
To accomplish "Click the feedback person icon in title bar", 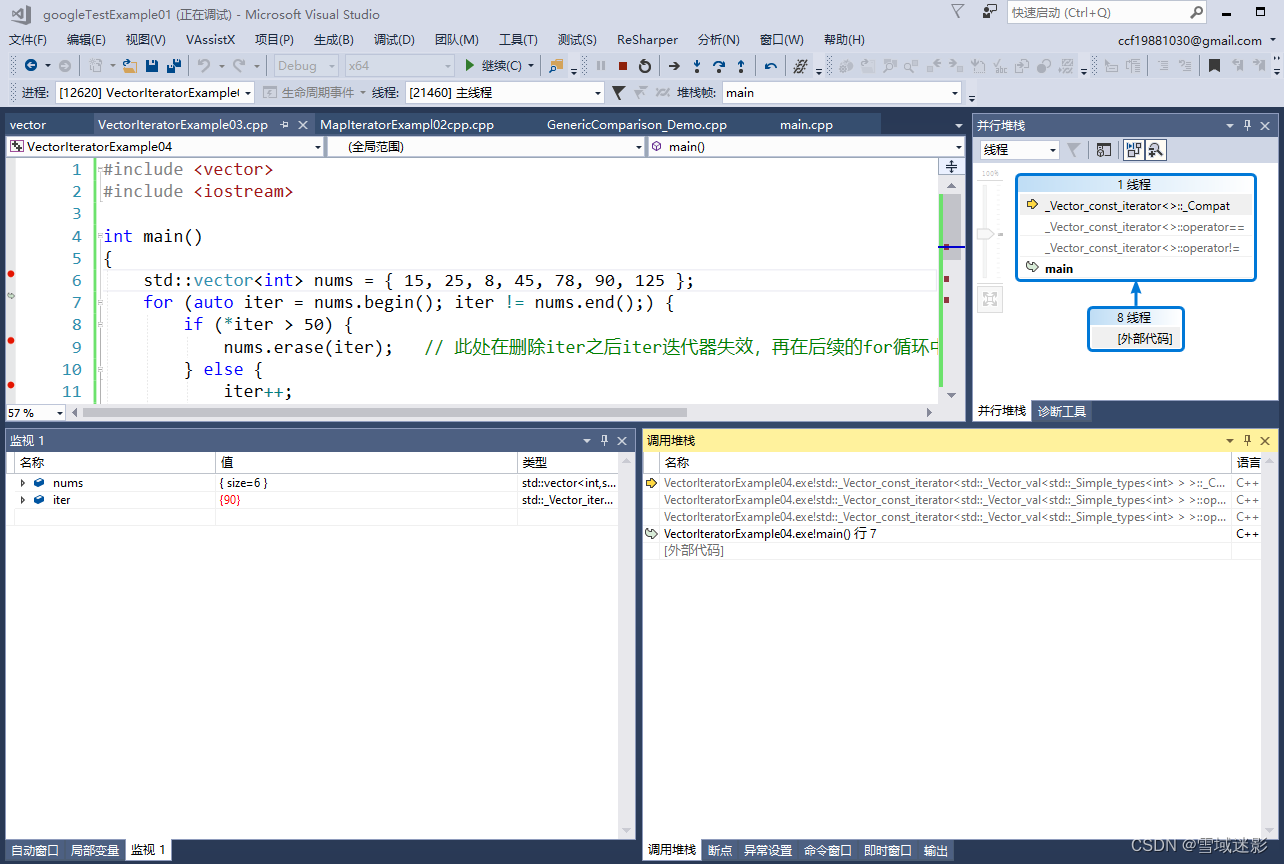I will [x=989, y=12].
